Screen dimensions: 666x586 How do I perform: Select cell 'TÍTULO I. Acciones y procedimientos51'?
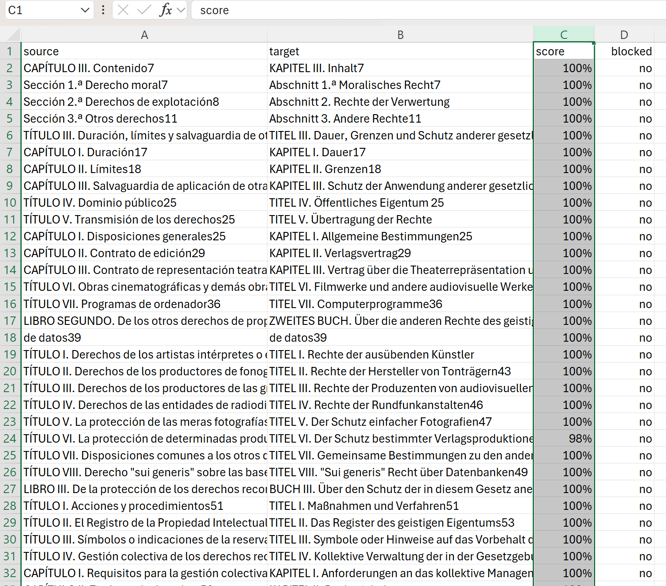pyautogui.click(x=144, y=506)
